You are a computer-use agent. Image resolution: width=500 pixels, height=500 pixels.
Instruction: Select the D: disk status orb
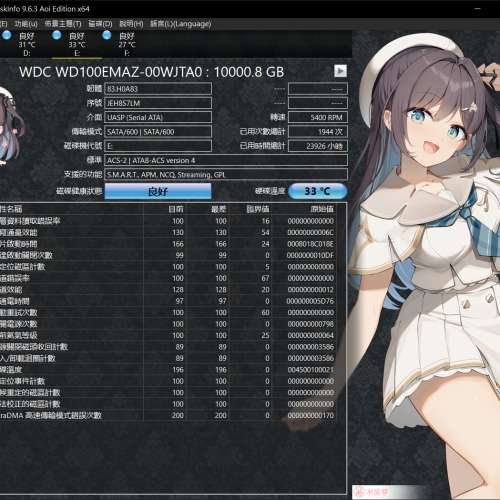point(6,36)
